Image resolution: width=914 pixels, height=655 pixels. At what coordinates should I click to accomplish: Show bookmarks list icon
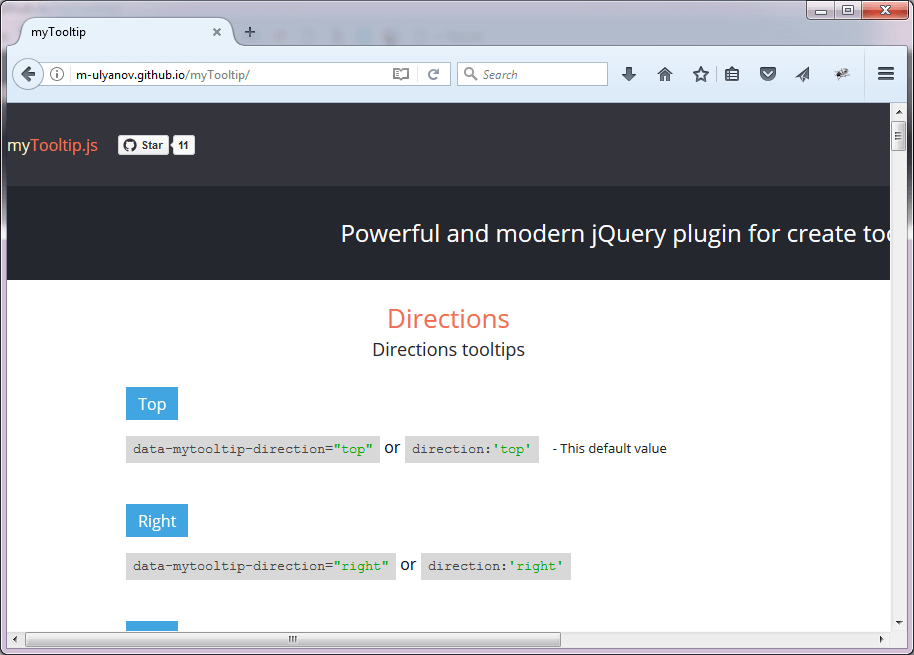[732, 74]
